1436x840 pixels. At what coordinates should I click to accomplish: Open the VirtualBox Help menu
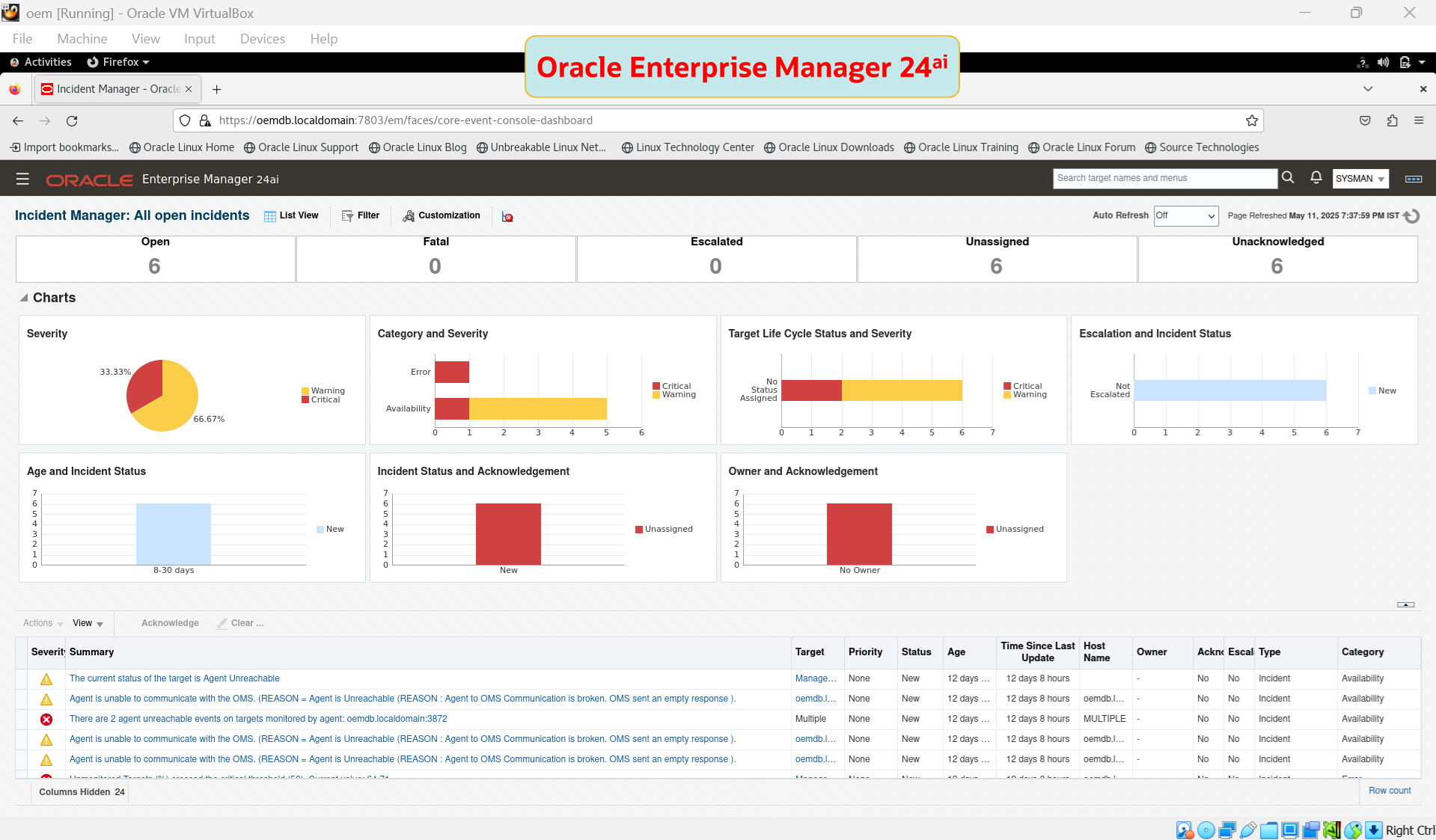324,39
